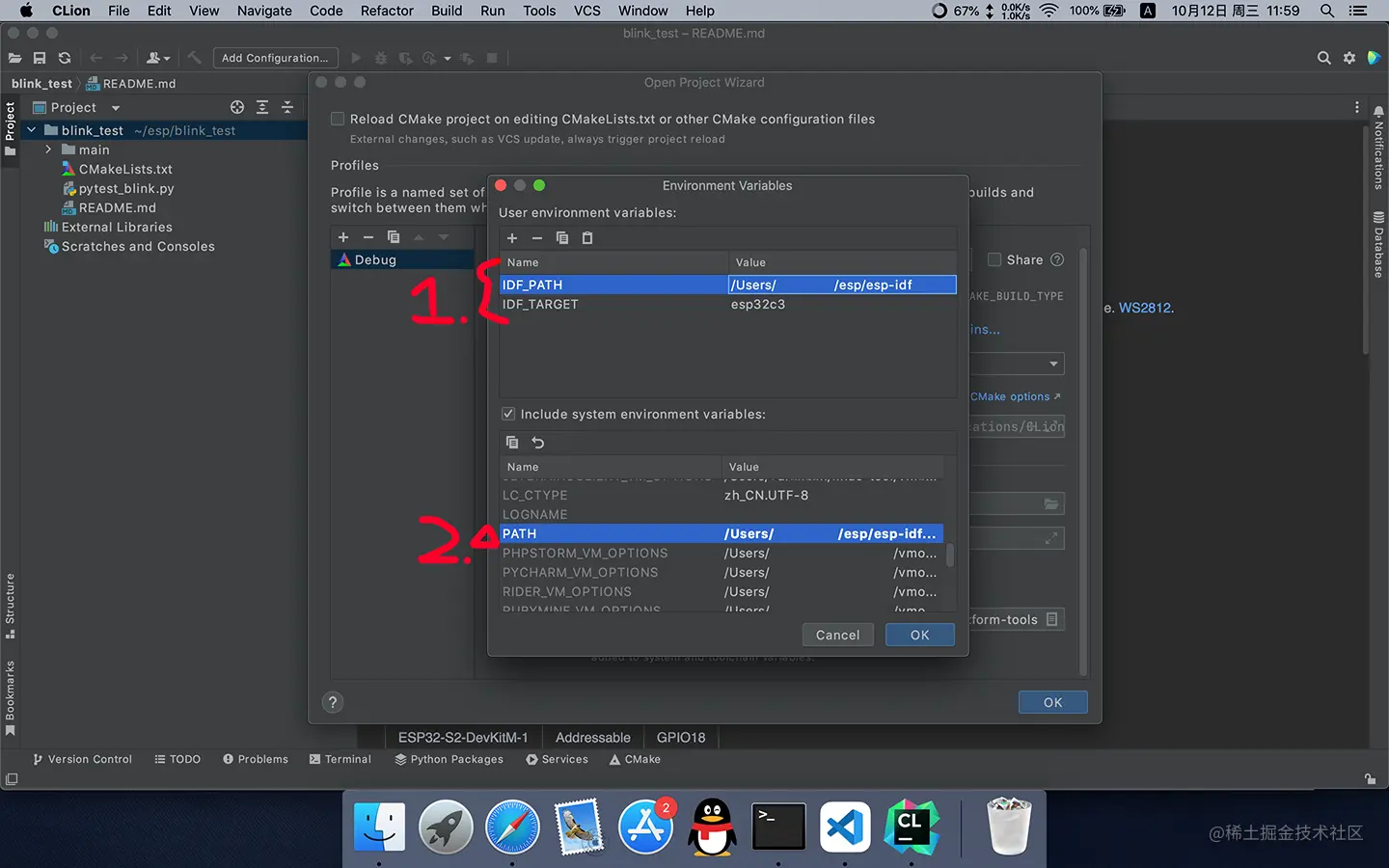Screen dimensions: 1389x868
Task: Click the system variables list scrollbar
Action: [950, 555]
